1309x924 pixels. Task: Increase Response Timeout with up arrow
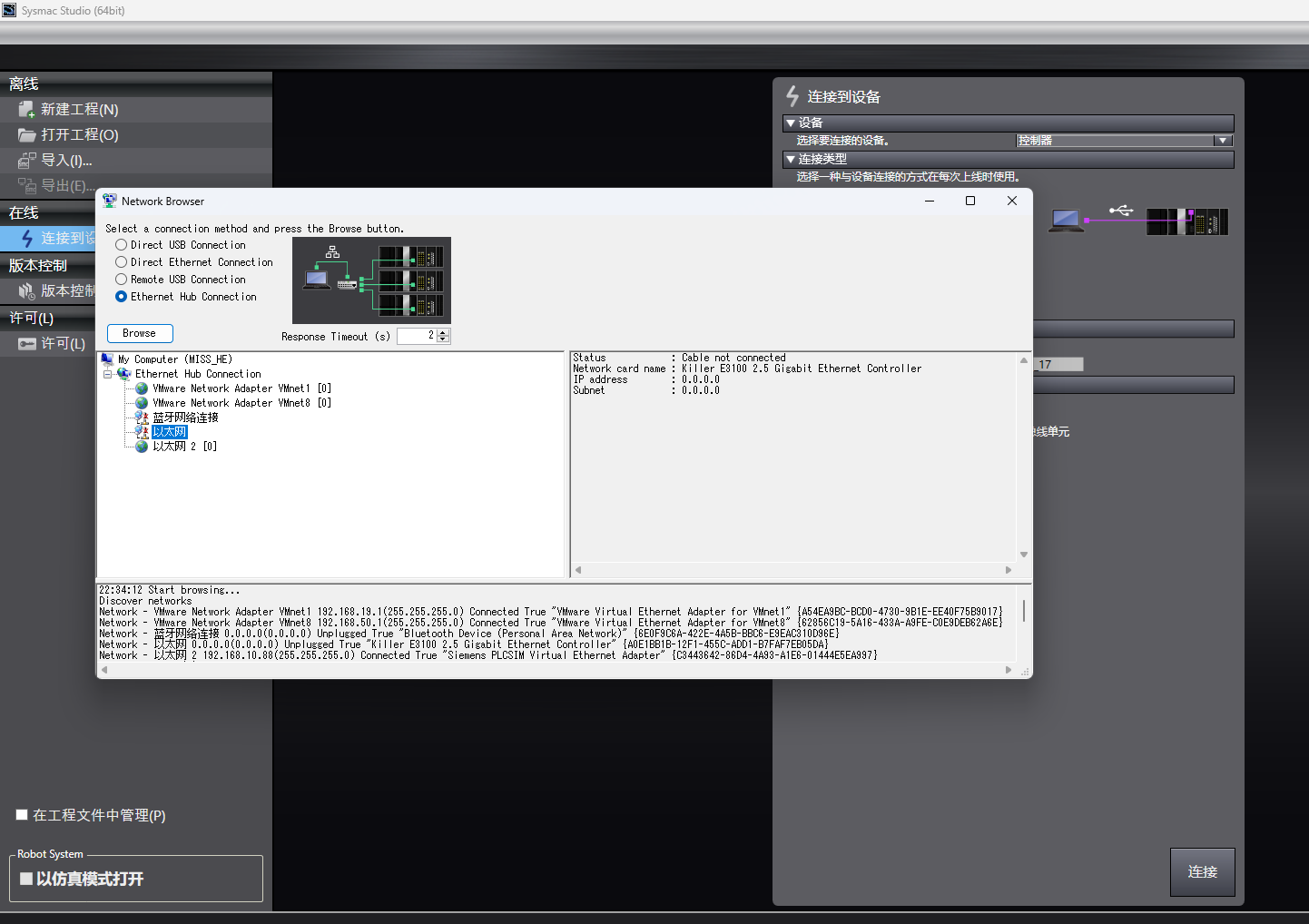443,332
